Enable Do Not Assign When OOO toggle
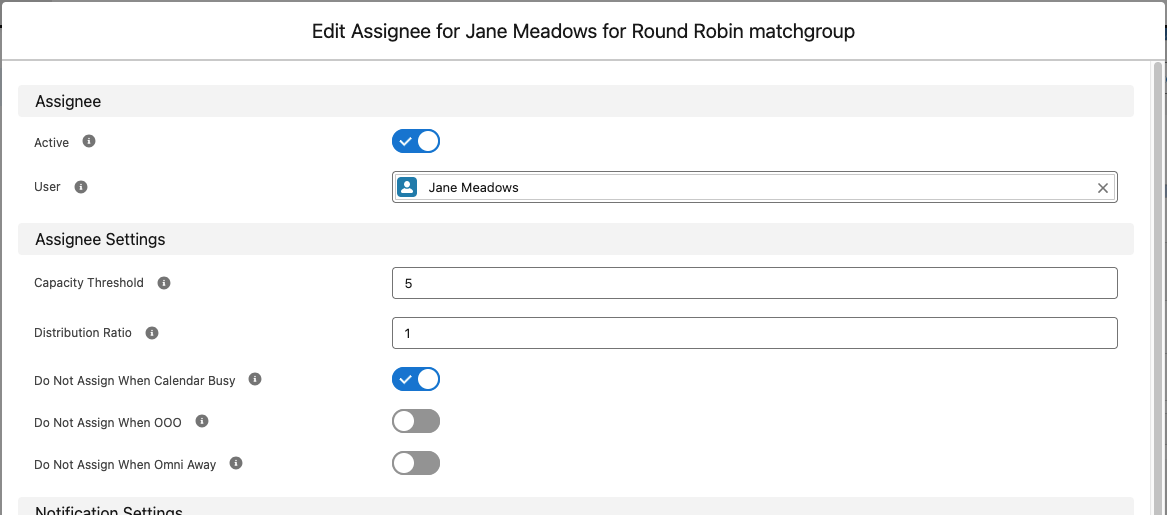The height and width of the screenshot is (515, 1167). 416,421
